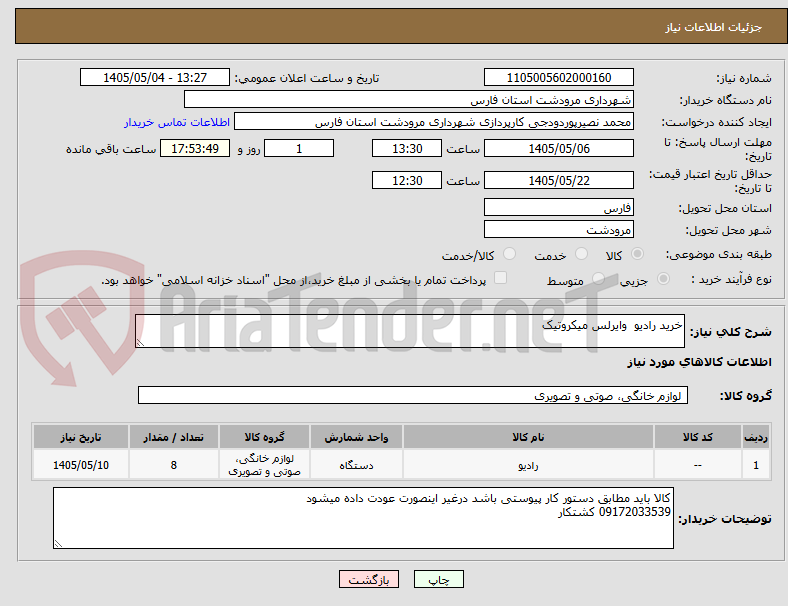Click the need date cell 1405/05/10

coord(81,465)
